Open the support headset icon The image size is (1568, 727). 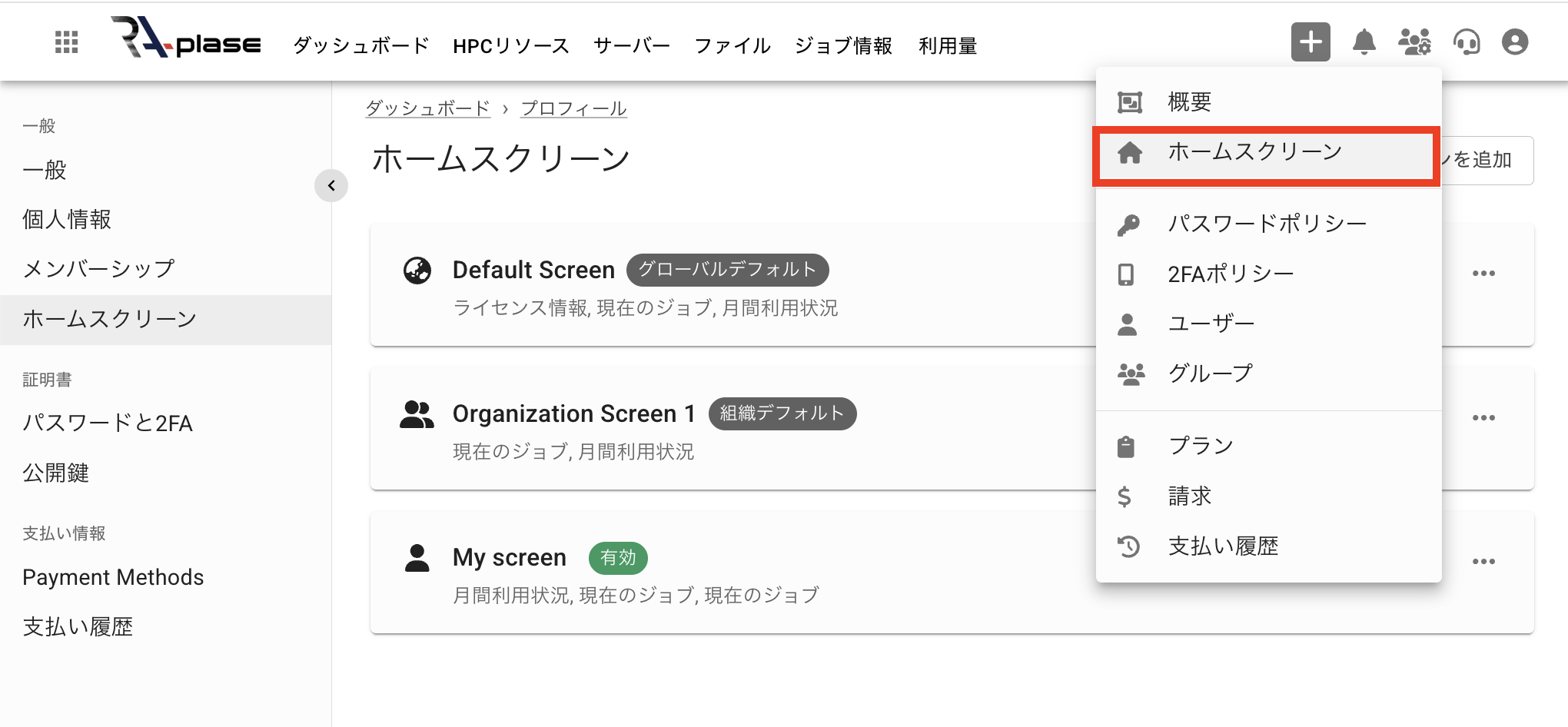(1467, 42)
